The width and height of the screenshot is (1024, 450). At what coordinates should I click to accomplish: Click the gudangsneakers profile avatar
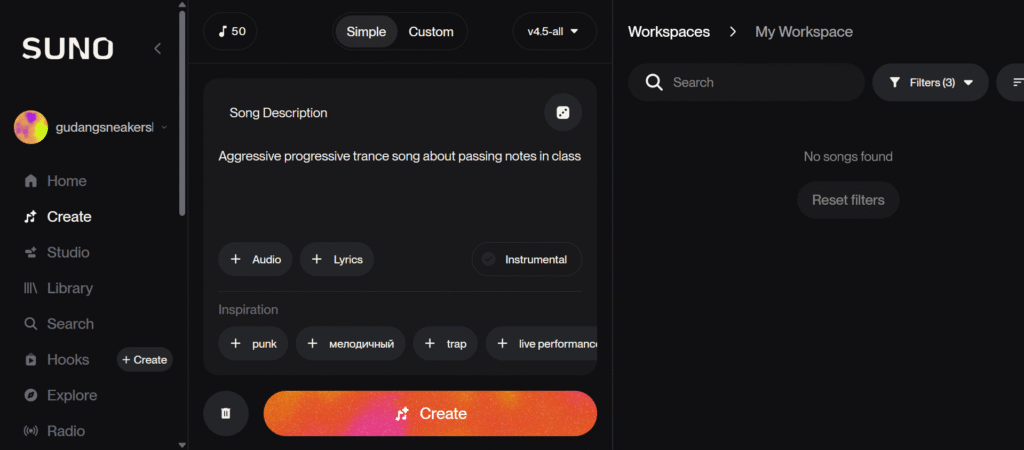pyautogui.click(x=31, y=127)
